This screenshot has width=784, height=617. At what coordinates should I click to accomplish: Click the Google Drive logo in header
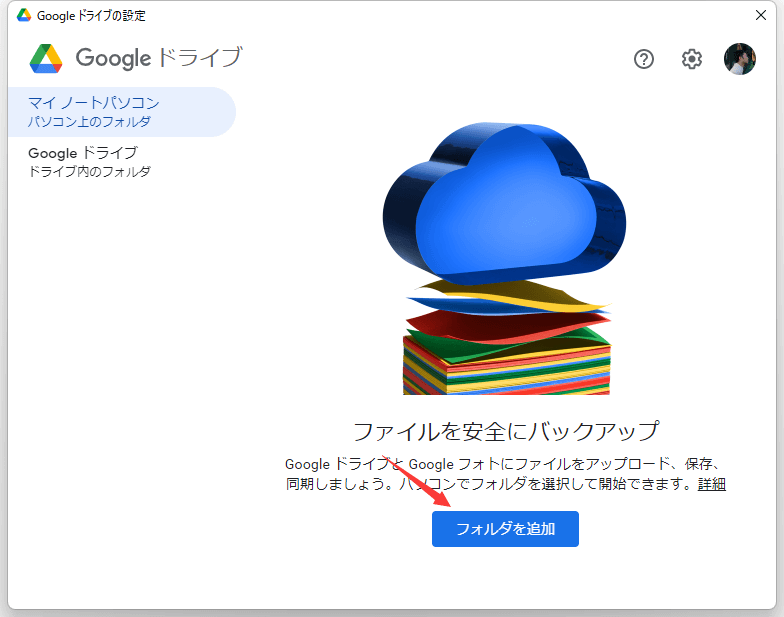pos(46,58)
